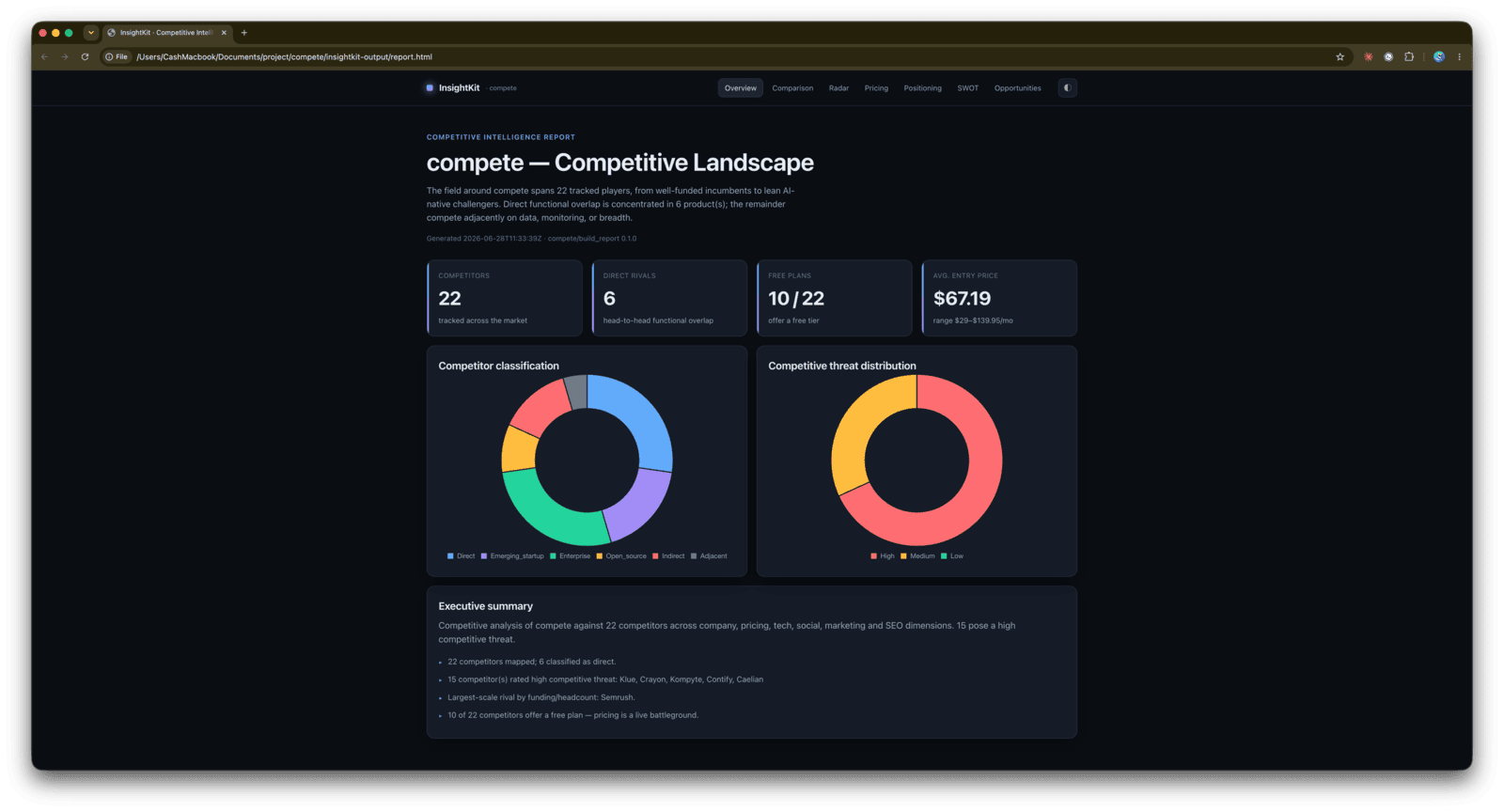The width and height of the screenshot is (1504, 812).
Task: Click the Free Plans 10/22 stat card
Action: point(835,298)
